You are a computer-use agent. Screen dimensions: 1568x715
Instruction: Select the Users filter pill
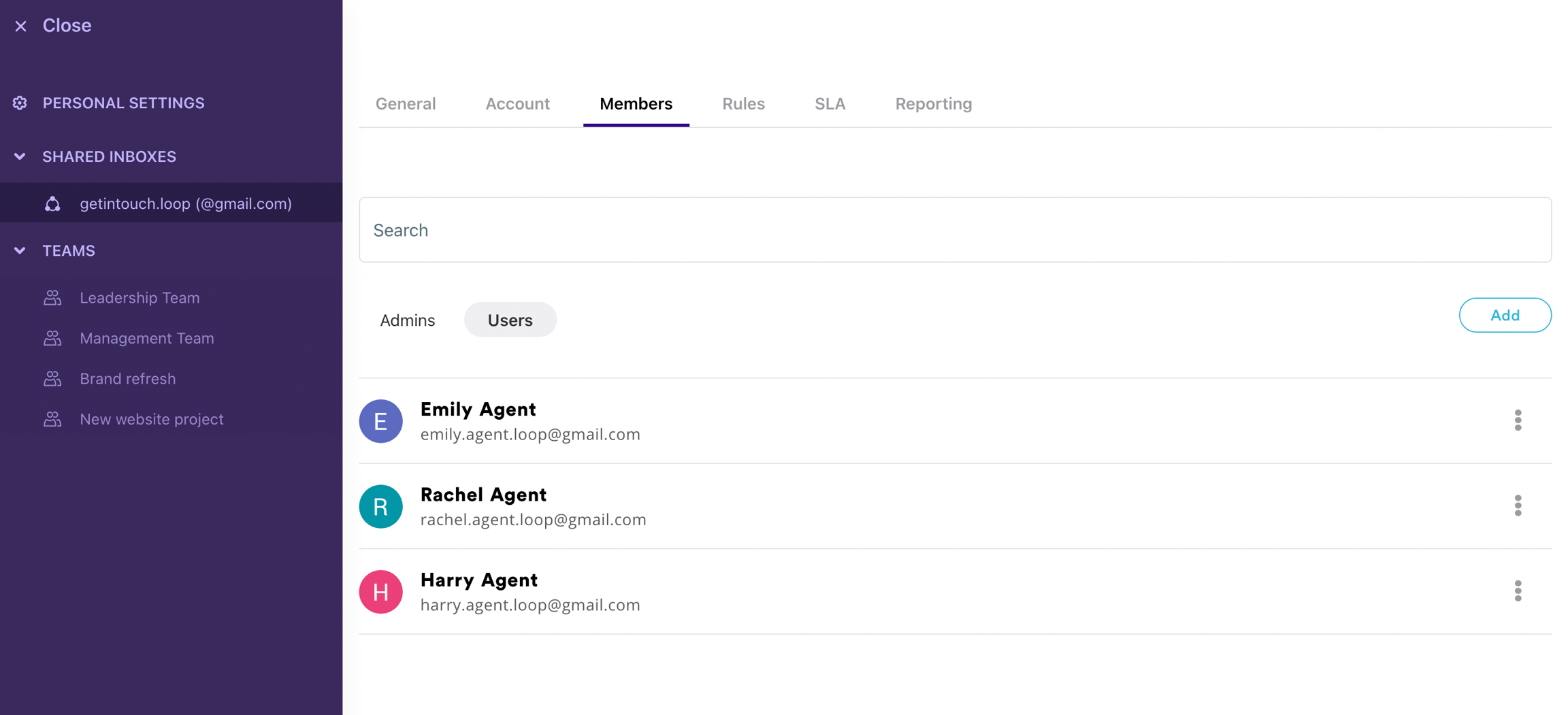[x=510, y=320]
